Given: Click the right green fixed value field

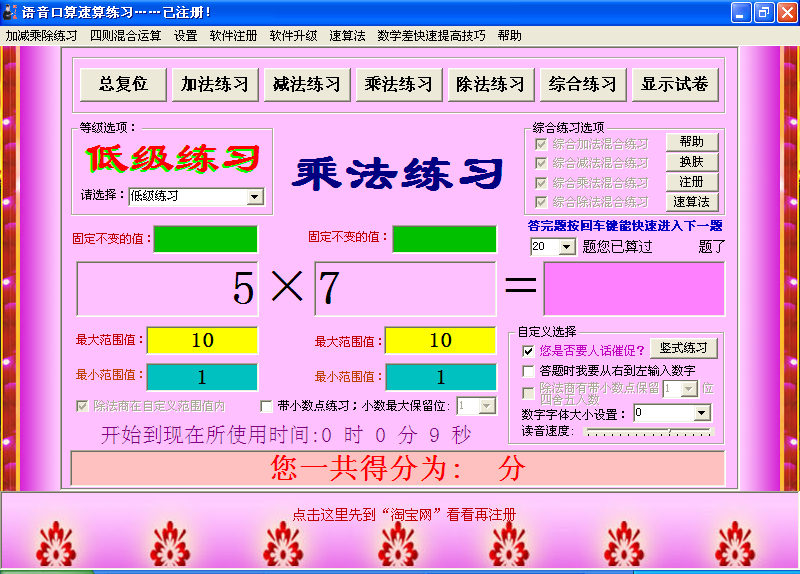Looking at the screenshot, I should (444, 239).
